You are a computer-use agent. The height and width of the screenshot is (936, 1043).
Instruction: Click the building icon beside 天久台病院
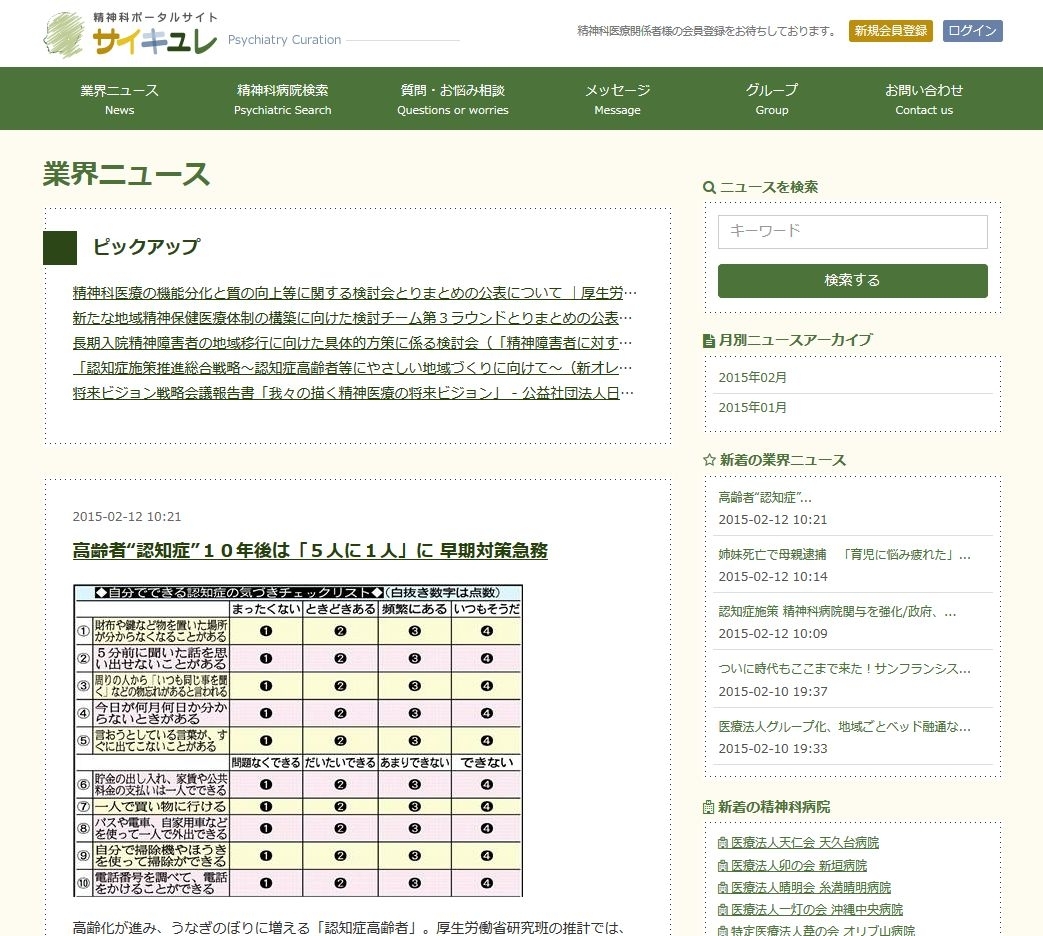coord(723,843)
